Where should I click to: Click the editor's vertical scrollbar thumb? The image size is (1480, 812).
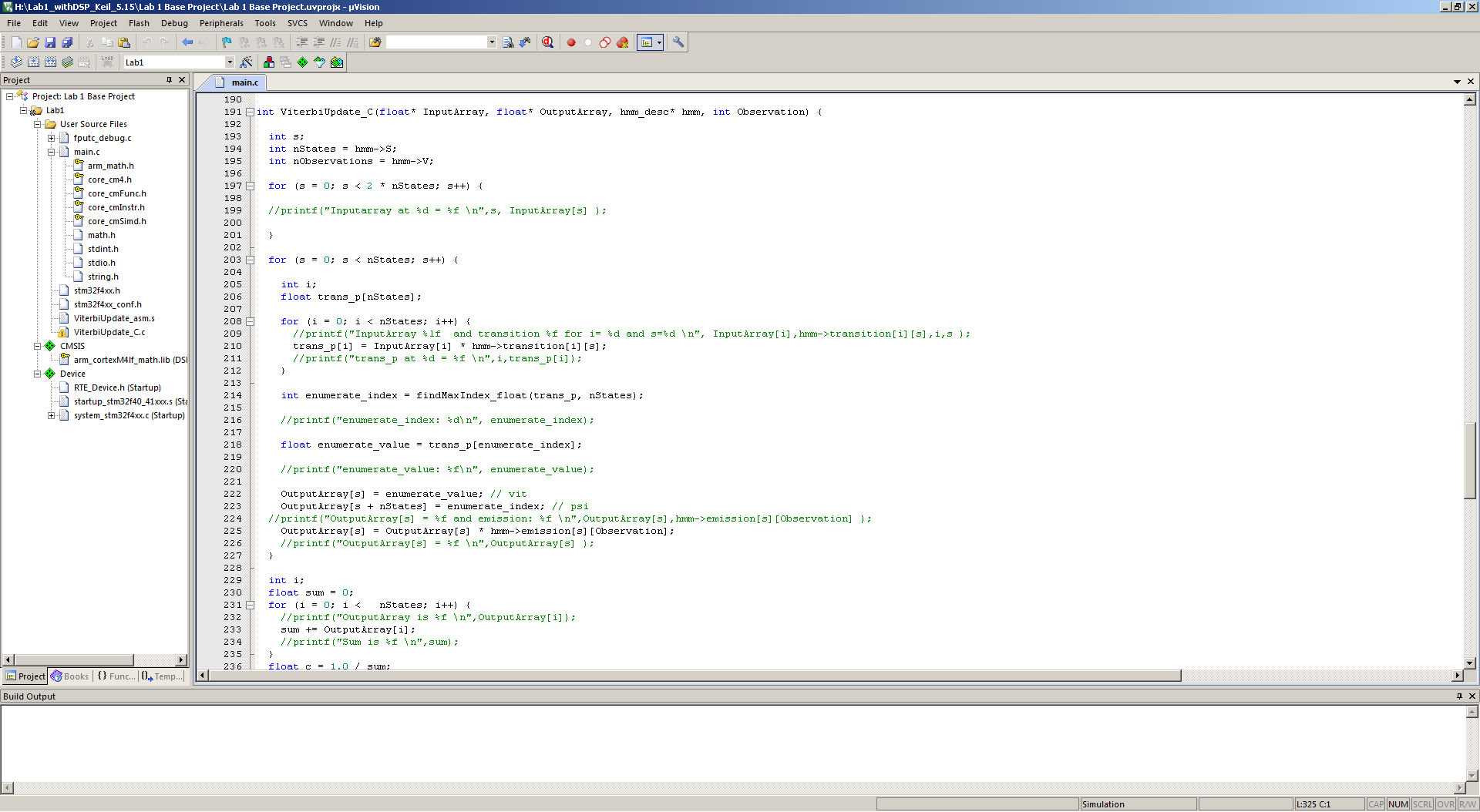(x=1469, y=460)
